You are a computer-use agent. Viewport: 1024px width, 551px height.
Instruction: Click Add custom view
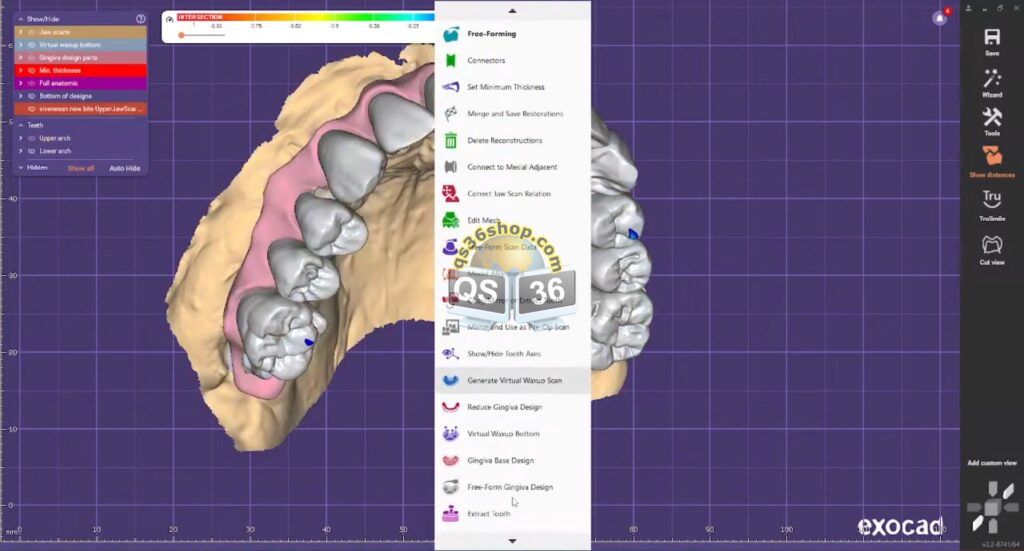tap(992, 463)
